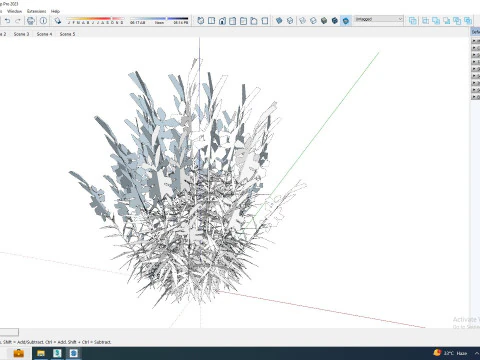
Task: Apply the Hidden Line face style
Action: [313, 21]
